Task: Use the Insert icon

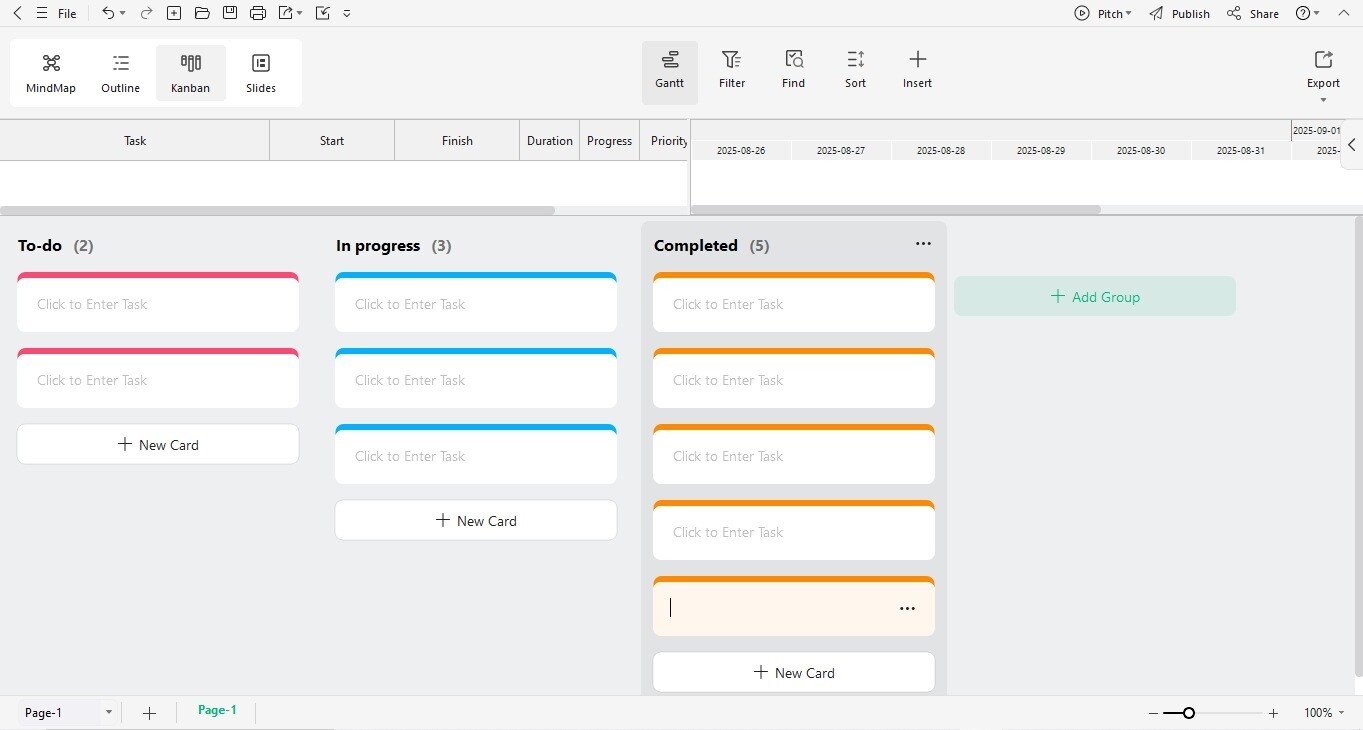Action: click(916, 68)
